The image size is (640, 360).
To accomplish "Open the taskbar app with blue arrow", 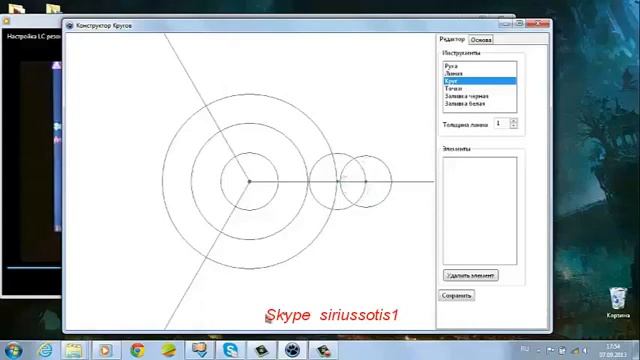I will click(x=199, y=350).
